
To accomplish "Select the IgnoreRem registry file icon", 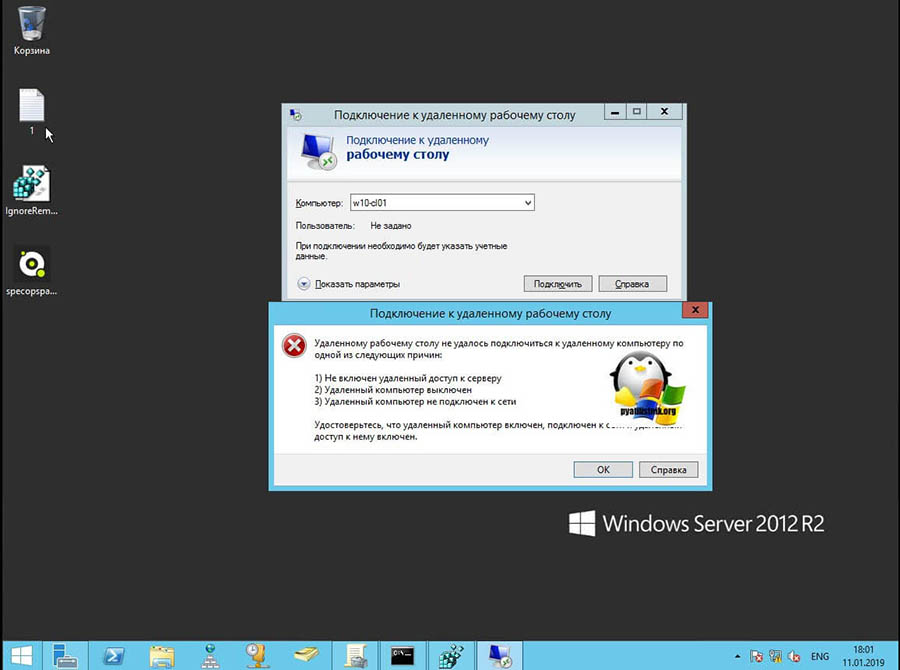I will coord(31,186).
